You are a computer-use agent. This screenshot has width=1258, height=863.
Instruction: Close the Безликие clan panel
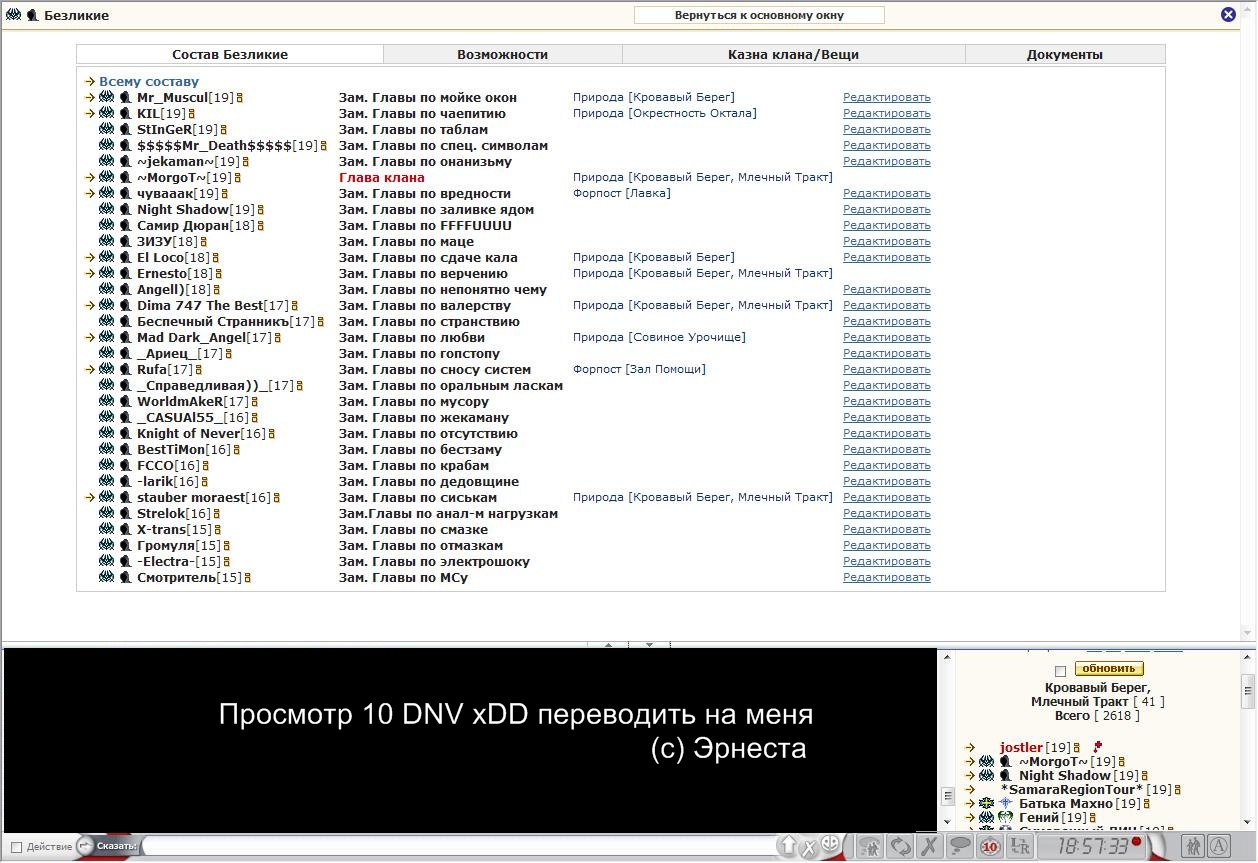[1228, 15]
